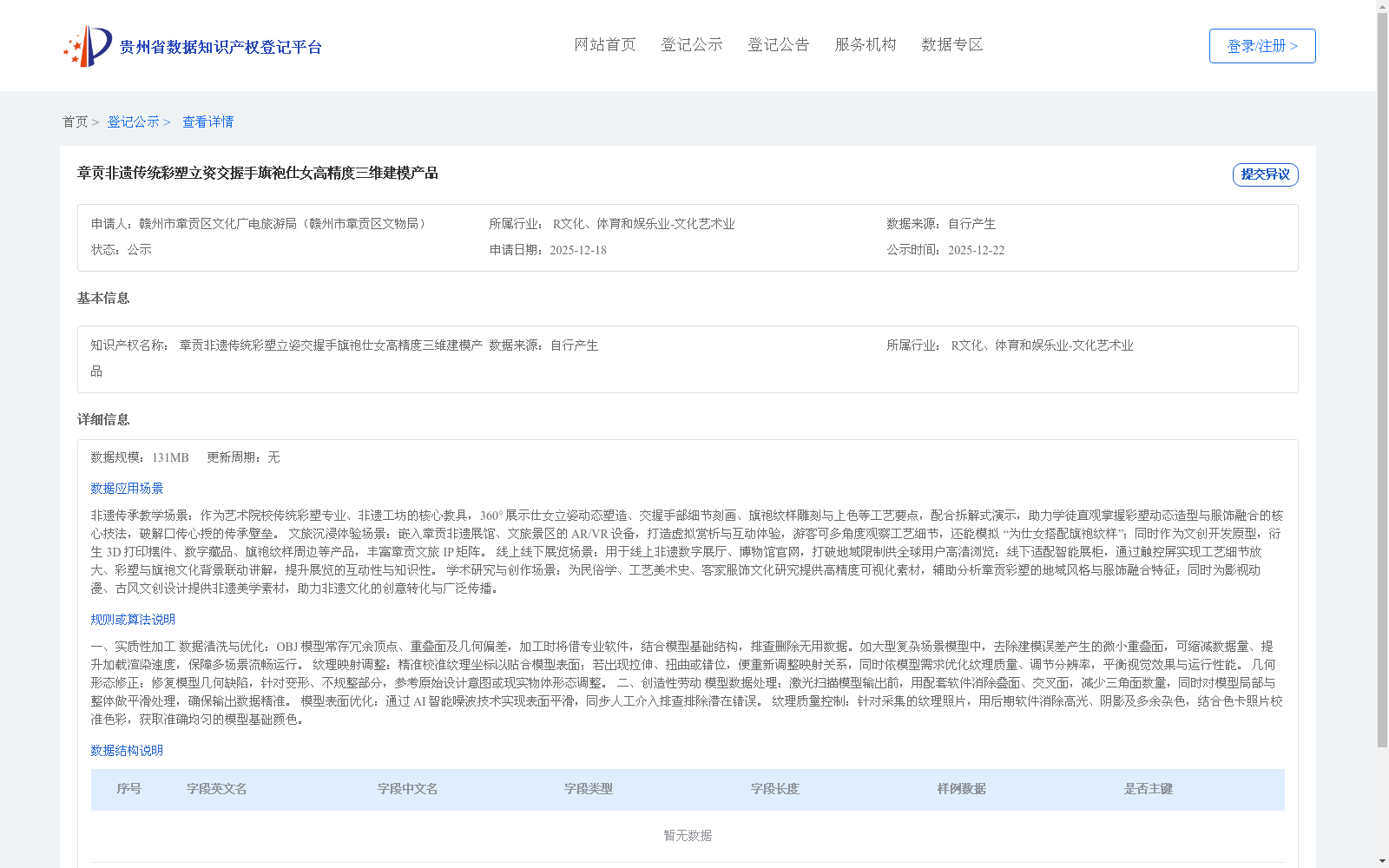The image size is (1389, 868).
Task: Click the 字段长度 column header
Action: click(774, 789)
